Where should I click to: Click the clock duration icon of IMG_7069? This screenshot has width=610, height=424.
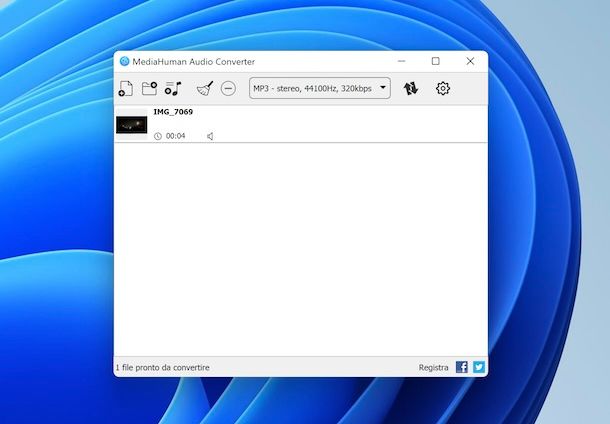158,136
